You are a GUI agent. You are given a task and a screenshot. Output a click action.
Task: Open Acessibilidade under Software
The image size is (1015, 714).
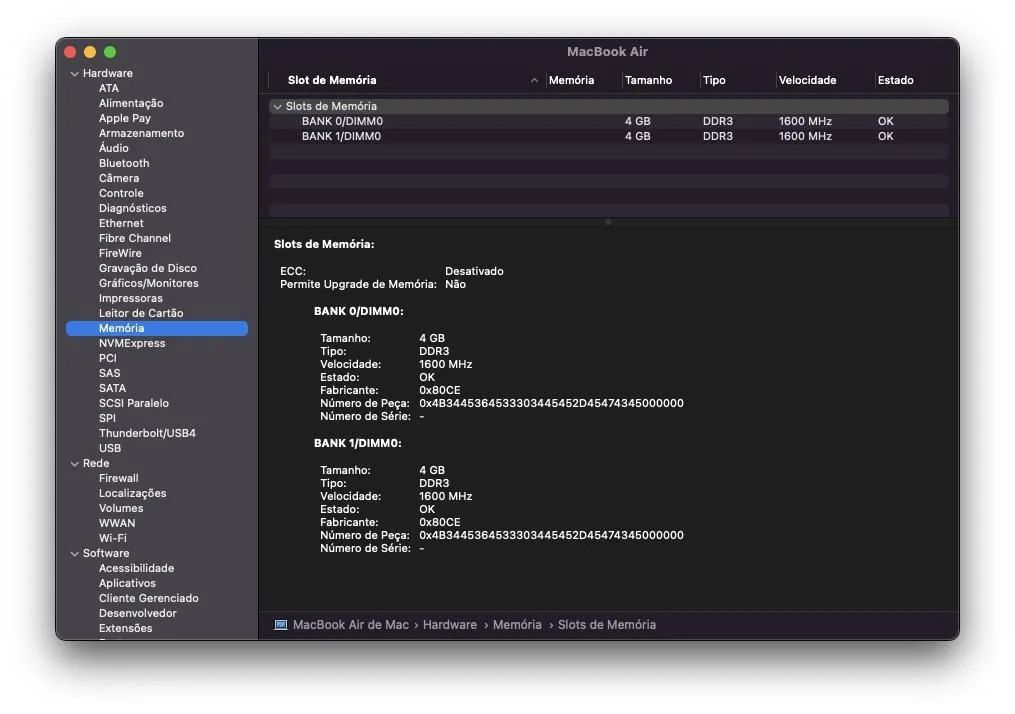(x=136, y=568)
